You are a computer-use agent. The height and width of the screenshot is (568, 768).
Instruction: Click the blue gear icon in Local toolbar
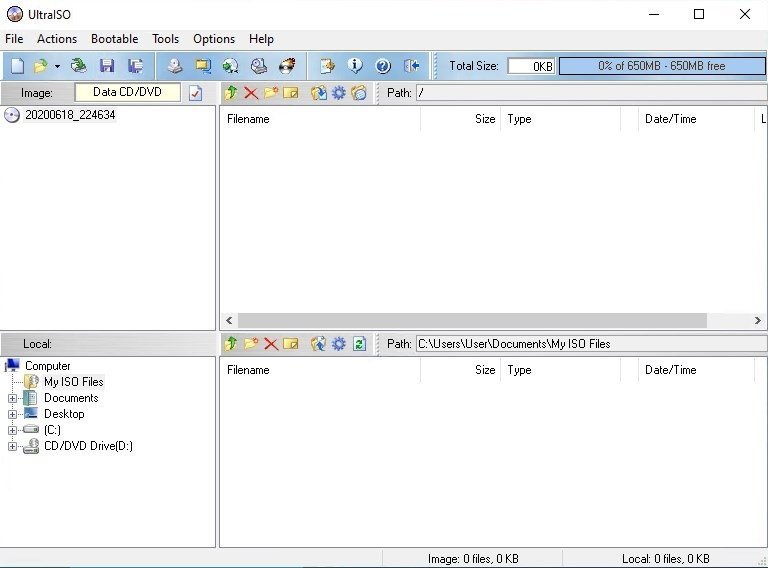pos(338,344)
